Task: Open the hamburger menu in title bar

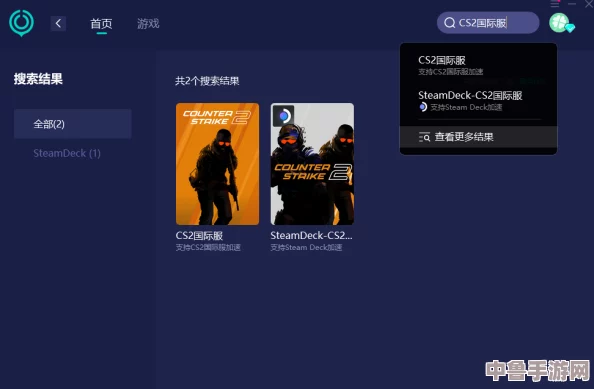Action: click(555, 4)
